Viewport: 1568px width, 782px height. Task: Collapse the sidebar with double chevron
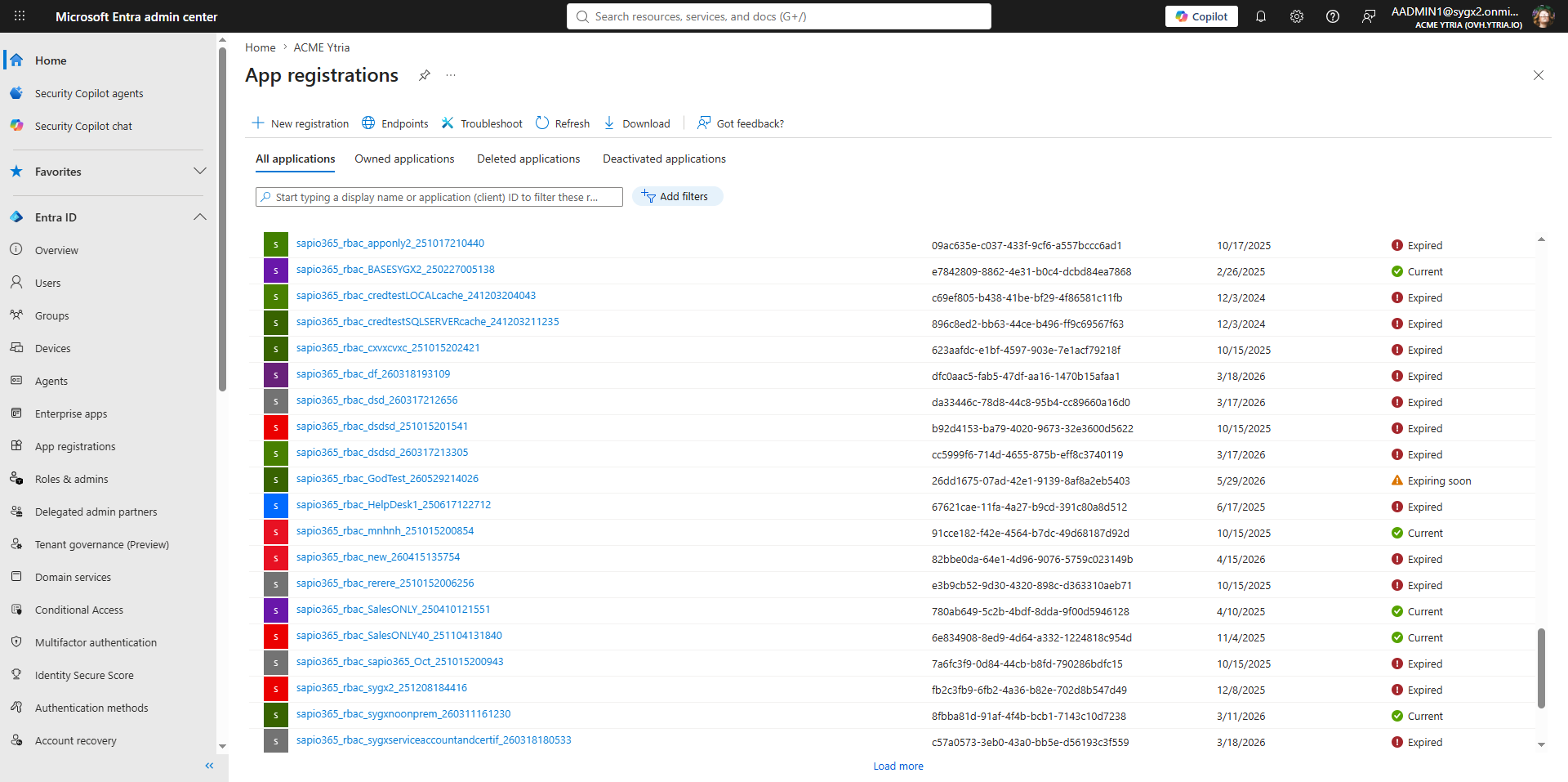point(209,766)
